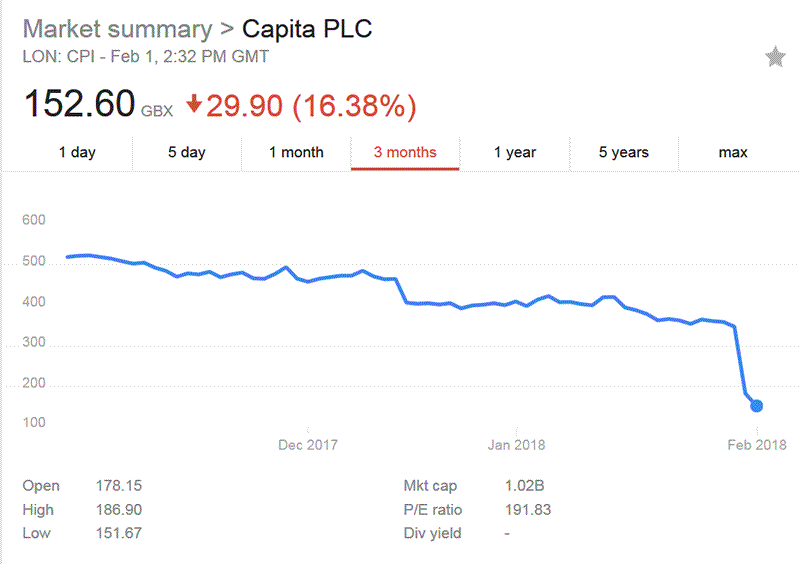Click the Capita PLC company title

[x=307, y=28]
